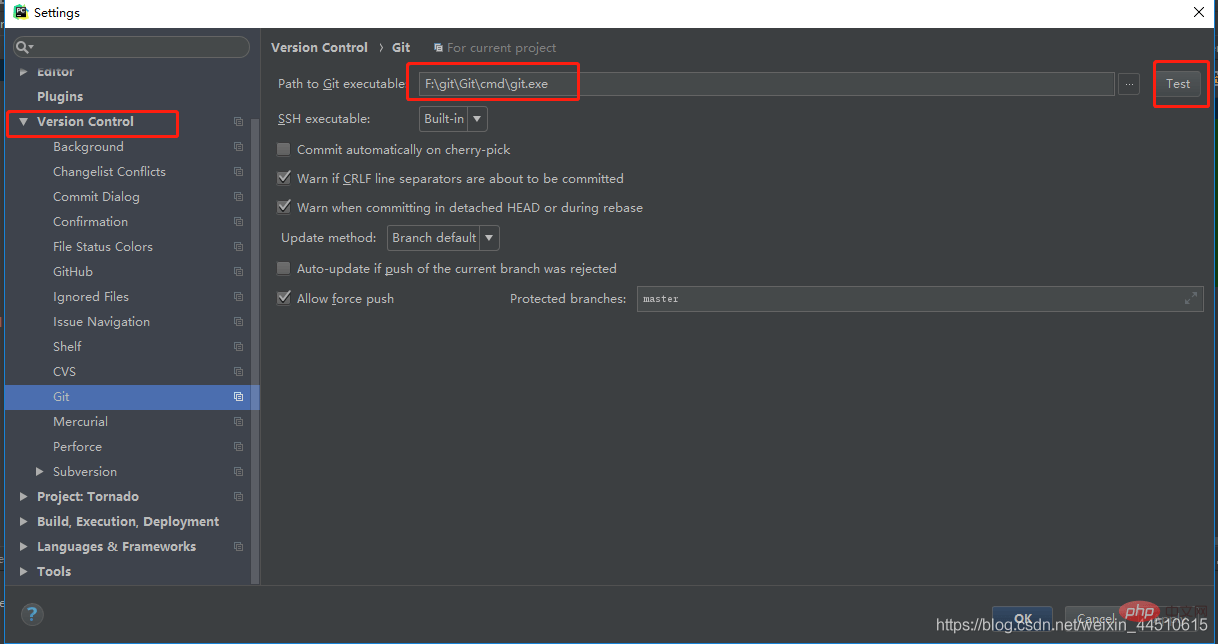Select Shelf entry
This screenshot has height=644, width=1218.
click(x=67, y=347)
